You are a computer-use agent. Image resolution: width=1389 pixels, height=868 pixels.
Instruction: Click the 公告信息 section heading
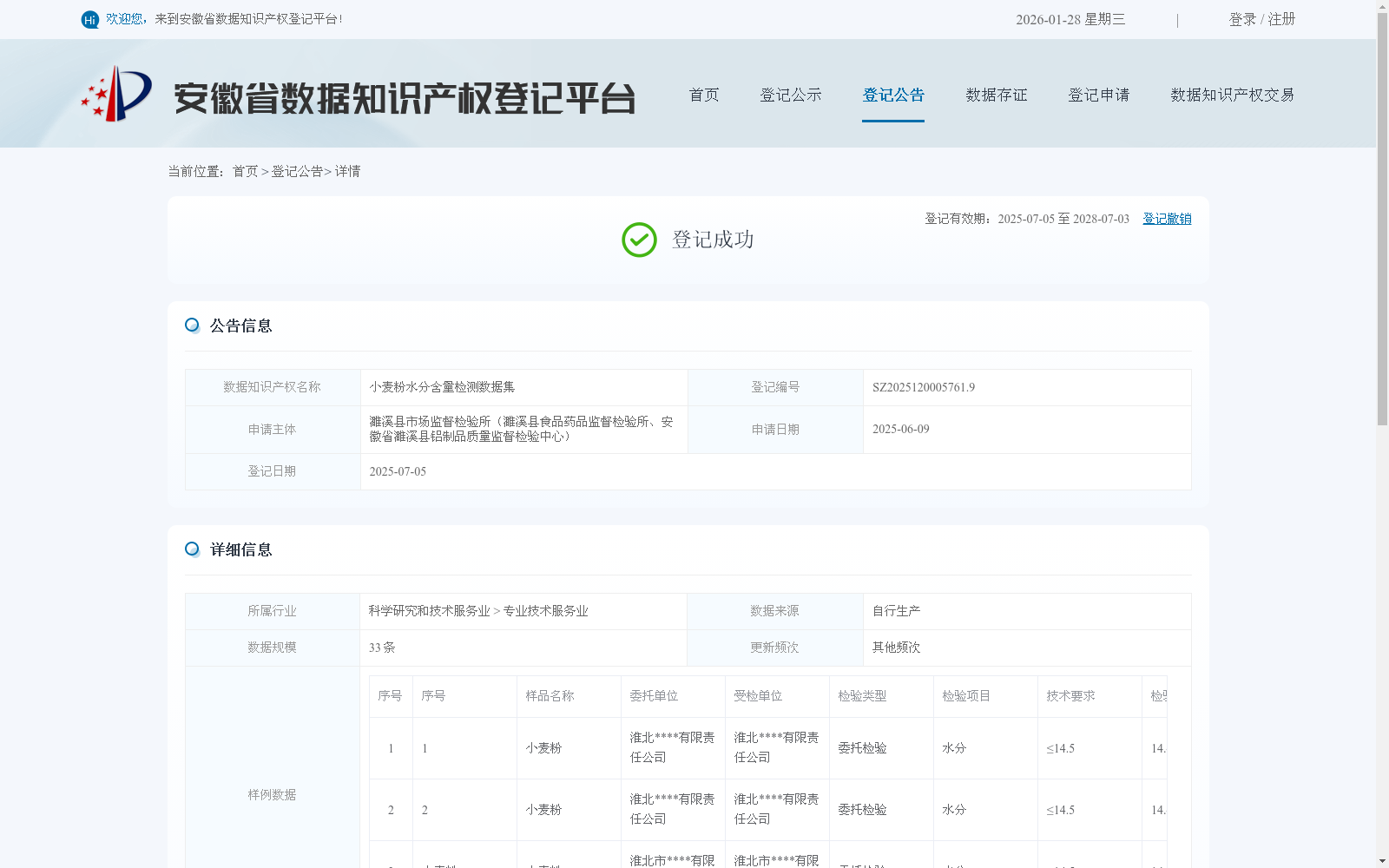241,325
